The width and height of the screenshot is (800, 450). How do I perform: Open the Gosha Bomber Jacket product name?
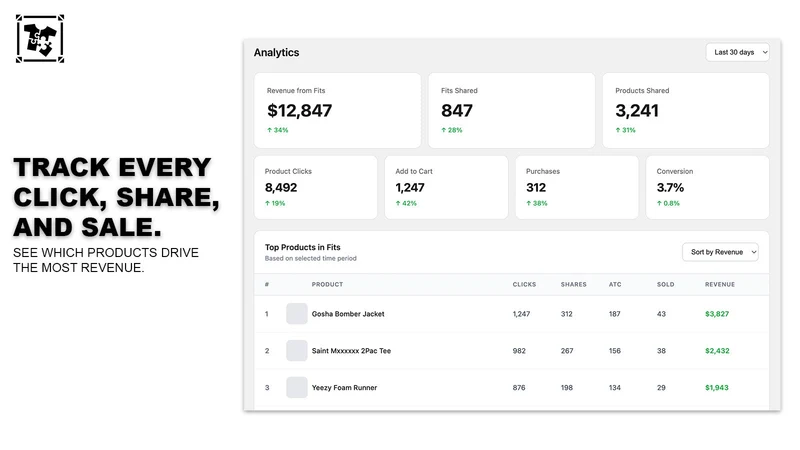[348, 314]
